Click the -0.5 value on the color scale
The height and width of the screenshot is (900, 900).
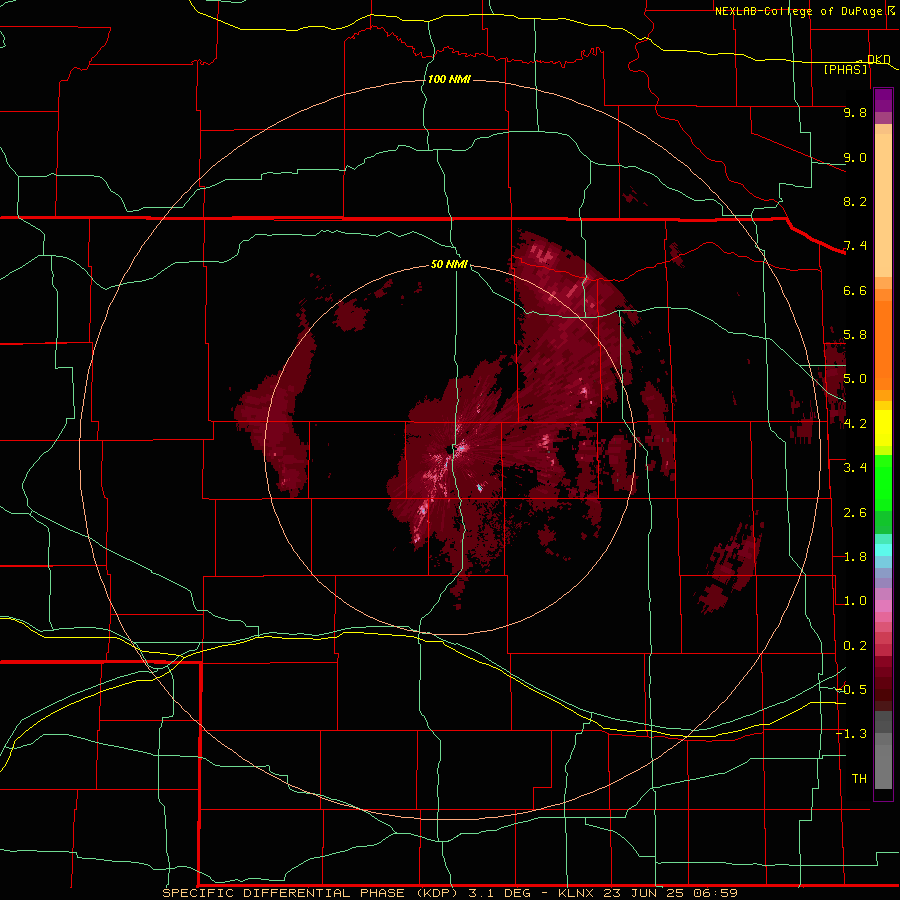click(x=851, y=690)
